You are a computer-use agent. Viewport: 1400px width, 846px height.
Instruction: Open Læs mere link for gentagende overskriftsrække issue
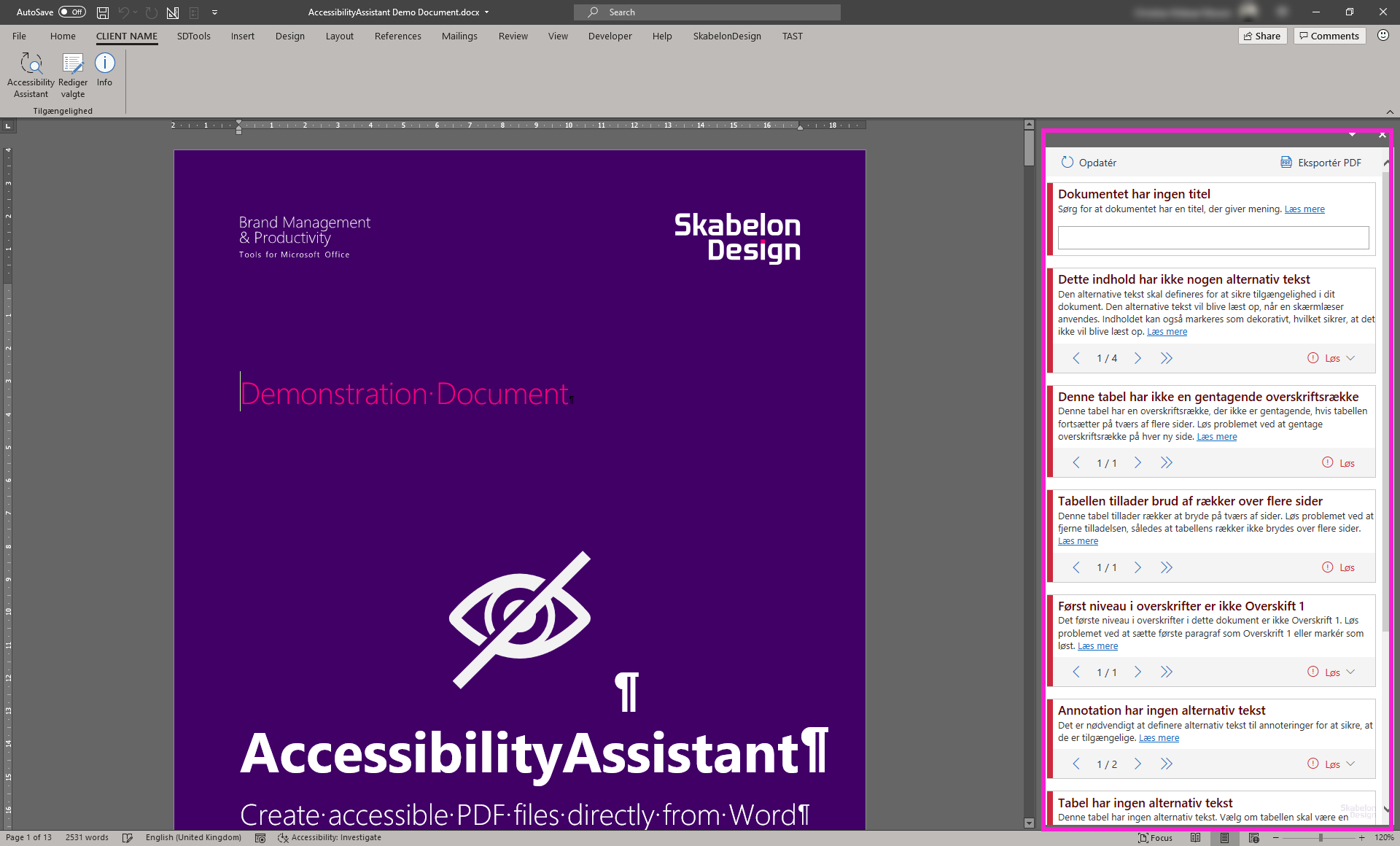coord(1216,437)
